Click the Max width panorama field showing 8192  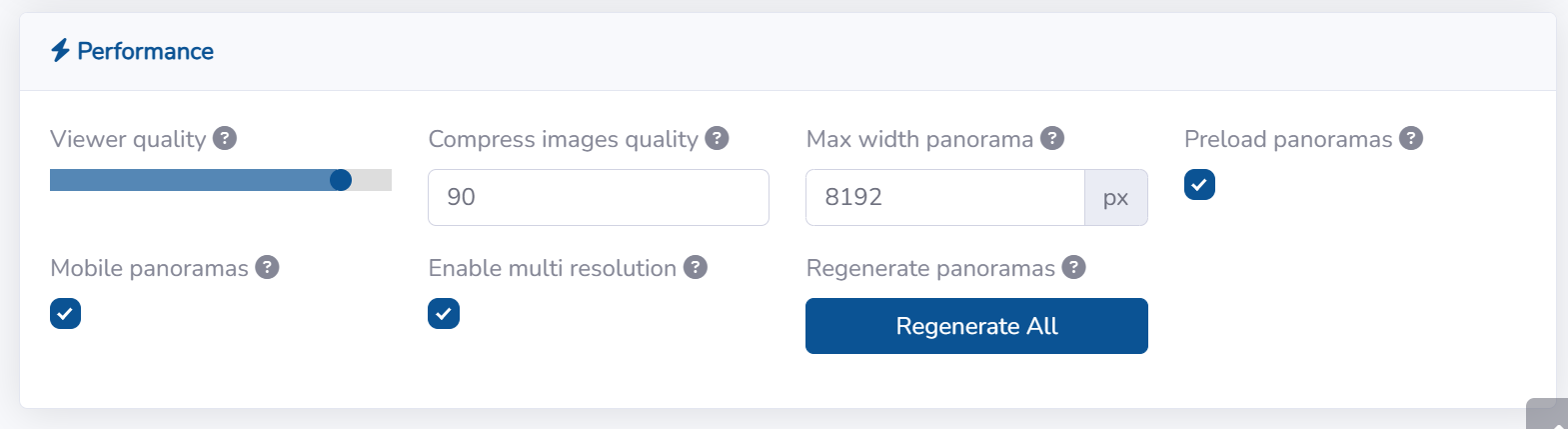click(x=944, y=197)
